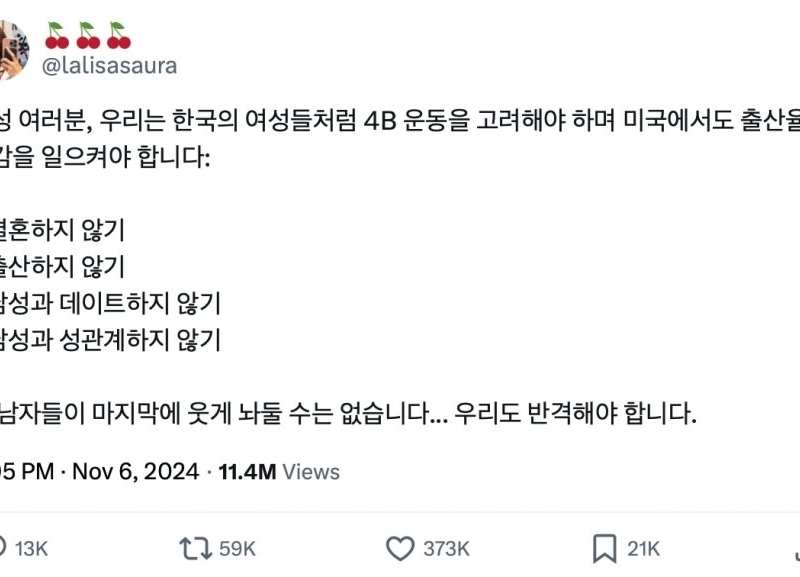The height and width of the screenshot is (577, 800).
Task: Bookmark this tweet using the bookmark icon
Action: pyautogui.click(x=604, y=548)
